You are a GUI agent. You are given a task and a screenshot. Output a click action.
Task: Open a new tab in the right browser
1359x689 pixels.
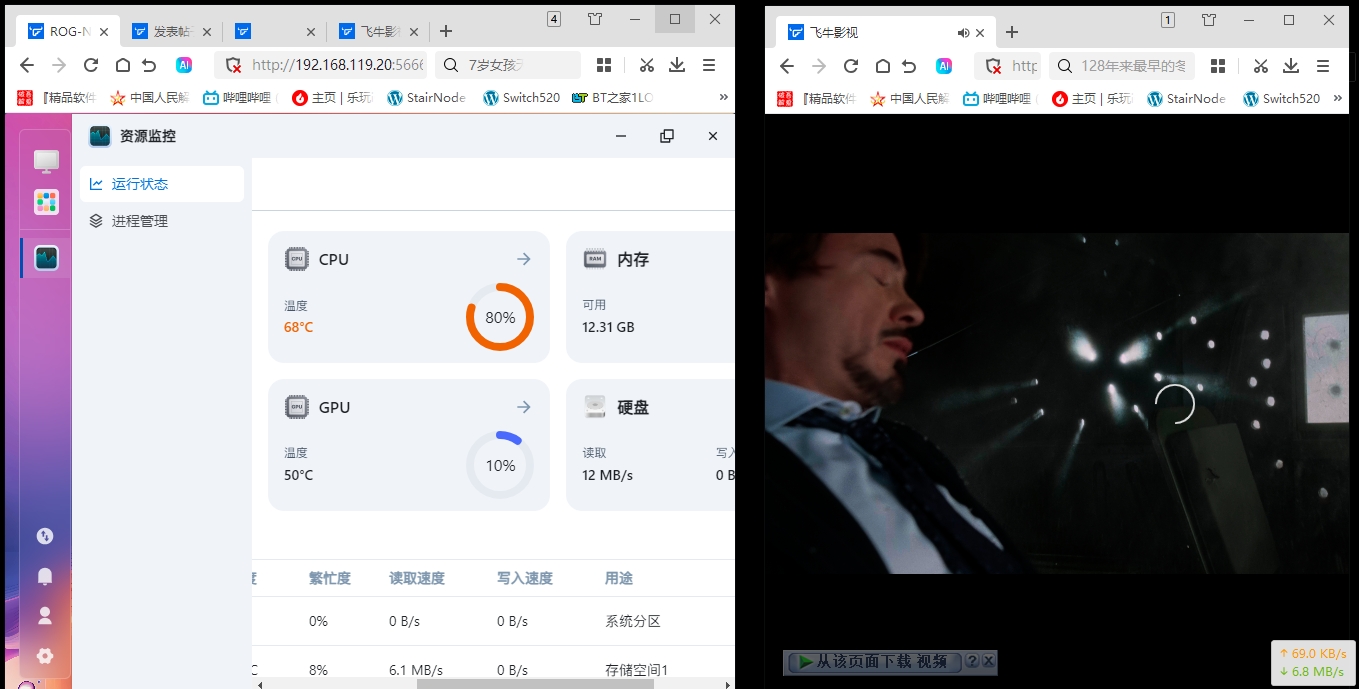pos(1012,32)
